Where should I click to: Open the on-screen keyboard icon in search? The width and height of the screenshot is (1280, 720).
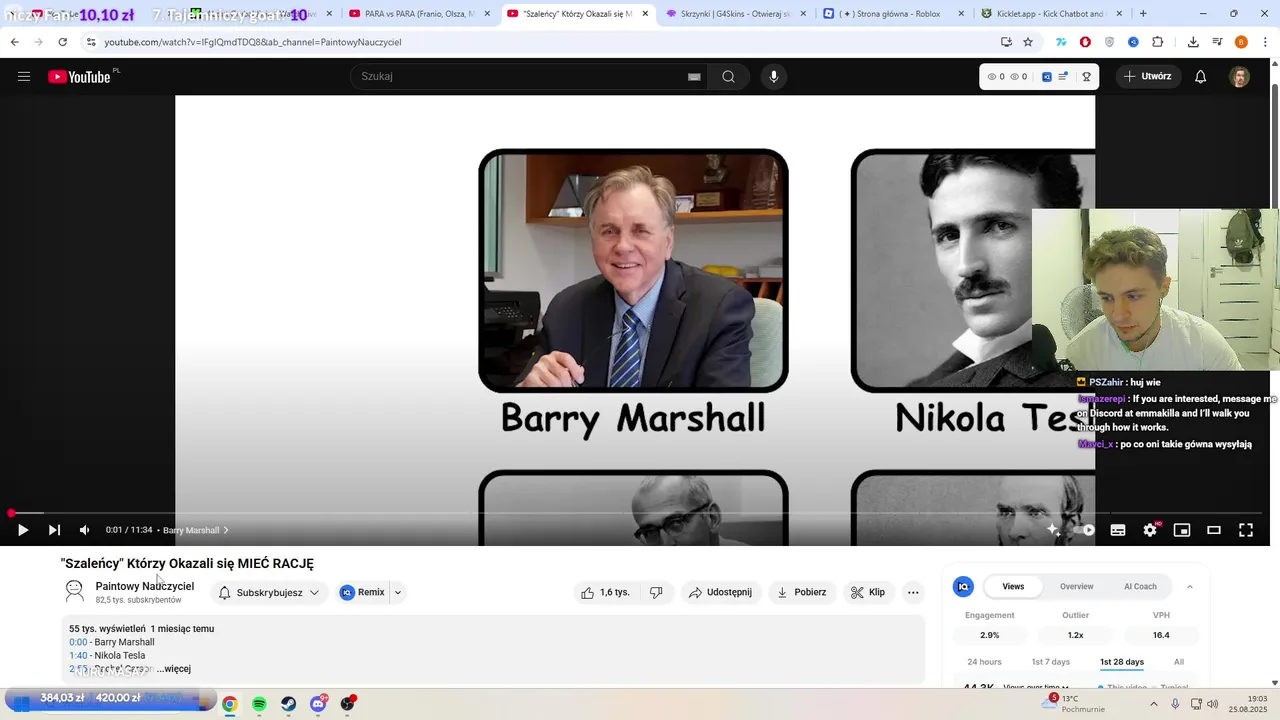coord(694,77)
